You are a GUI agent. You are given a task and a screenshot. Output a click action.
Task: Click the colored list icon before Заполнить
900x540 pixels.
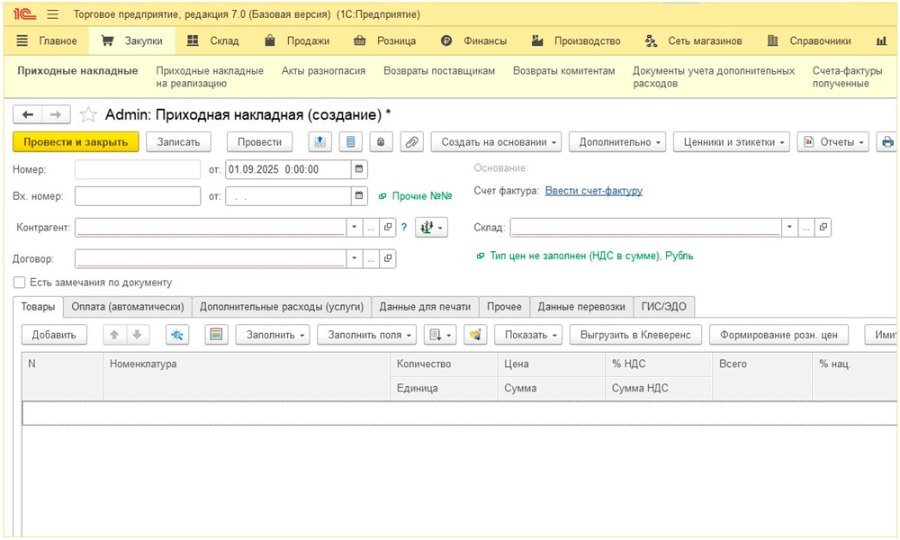coord(216,335)
